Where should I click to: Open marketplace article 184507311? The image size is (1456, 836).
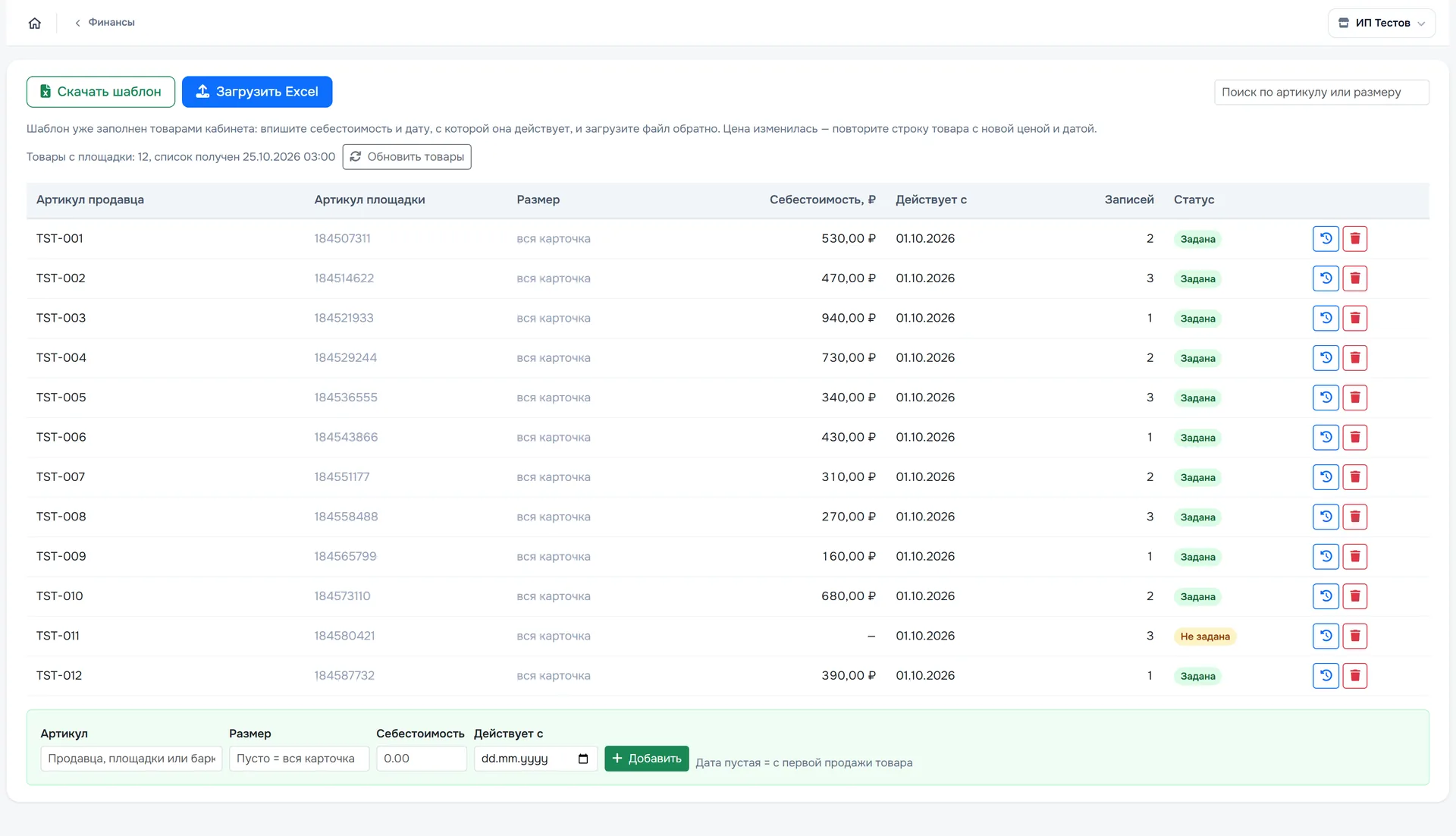coord(343,239)
